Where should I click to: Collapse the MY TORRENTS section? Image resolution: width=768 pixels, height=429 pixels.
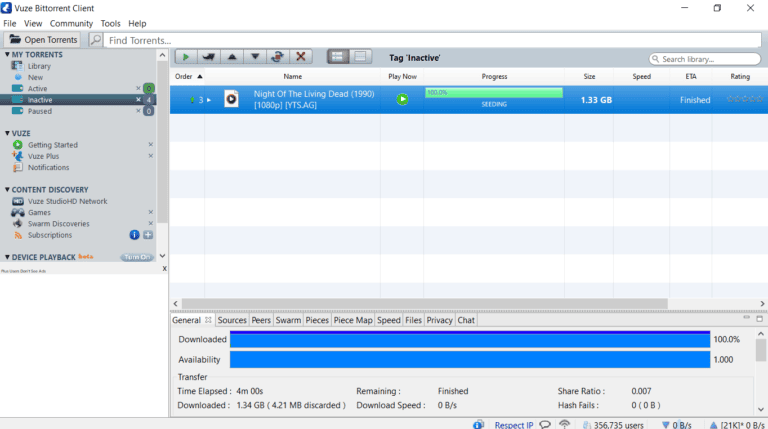click(x=7, y=54)
